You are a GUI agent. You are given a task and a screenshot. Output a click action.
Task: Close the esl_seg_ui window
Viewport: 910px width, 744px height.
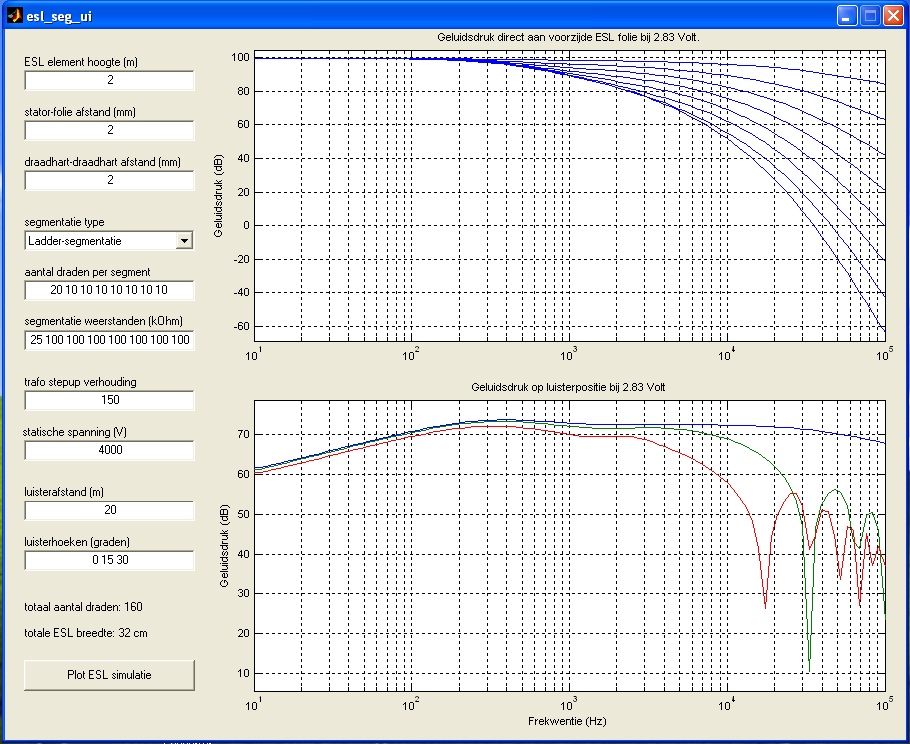coord(893,16)
